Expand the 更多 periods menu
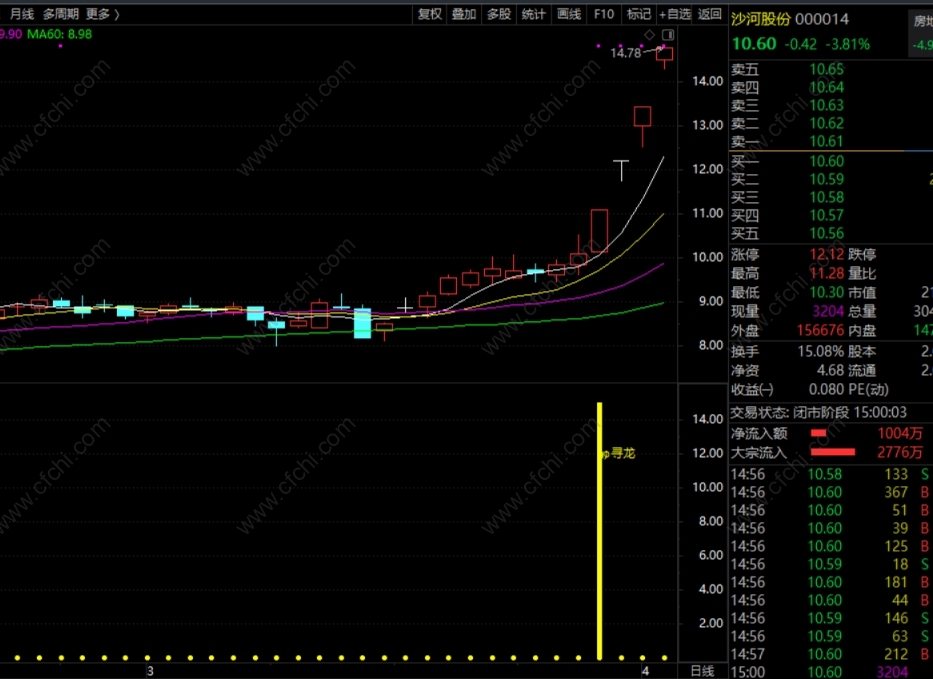Screen dimensions: 933x679 pos(102,14)
